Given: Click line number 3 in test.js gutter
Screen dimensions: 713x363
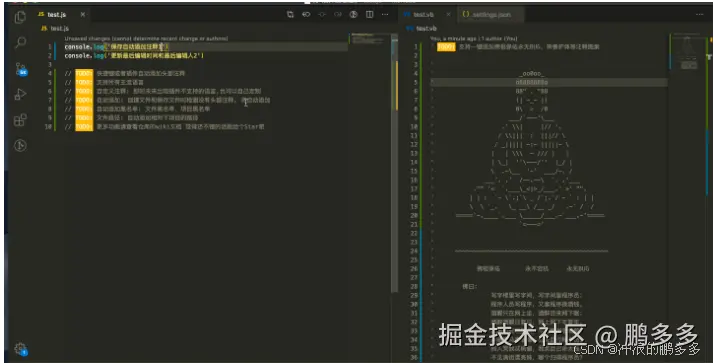Looking at the screenshot, I should [x=50, y=65].
